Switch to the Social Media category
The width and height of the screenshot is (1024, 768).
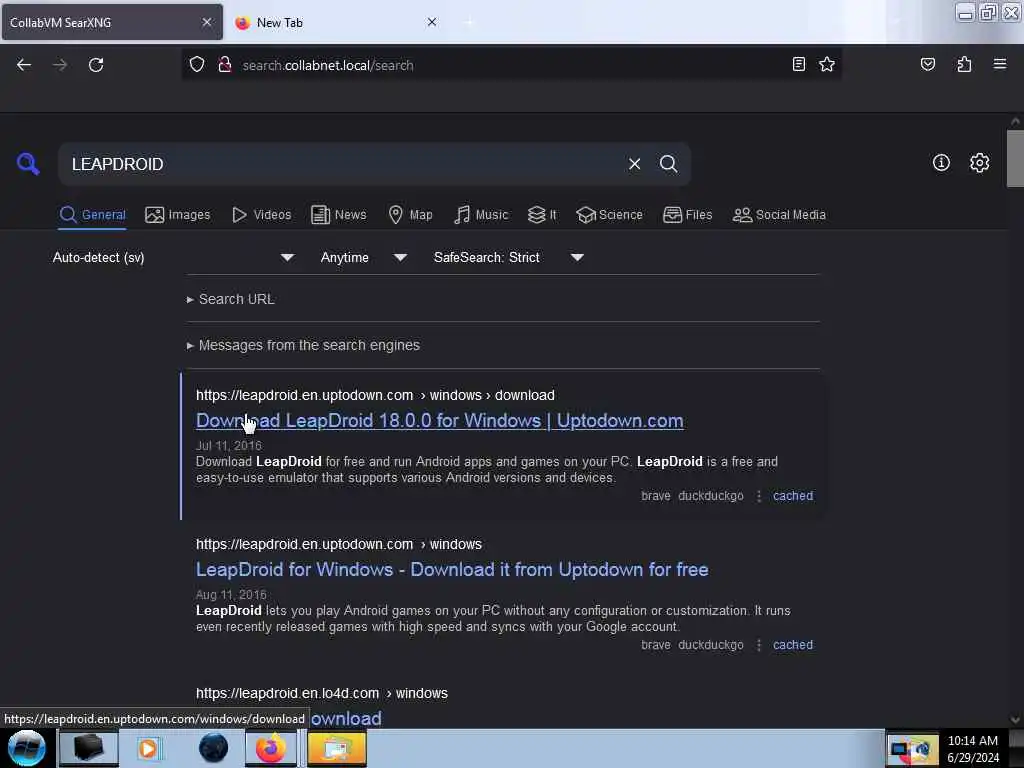778,215
